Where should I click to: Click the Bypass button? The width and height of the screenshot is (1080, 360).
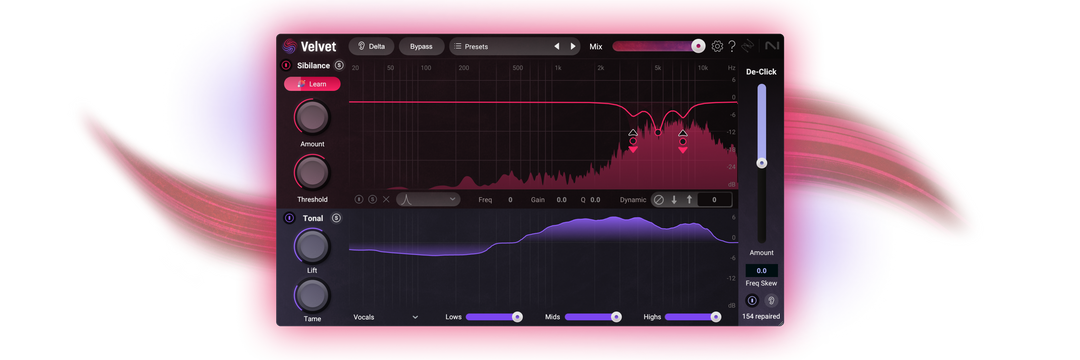(x=421, y=46)
